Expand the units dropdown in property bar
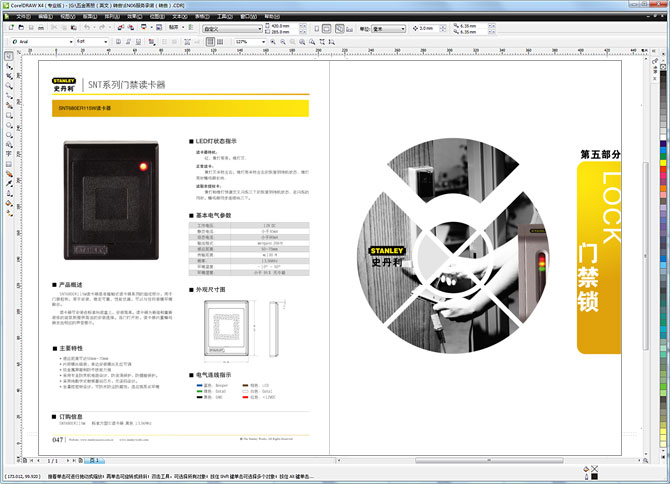Screen dimensions: 670x484 click(x=404, y=29)
